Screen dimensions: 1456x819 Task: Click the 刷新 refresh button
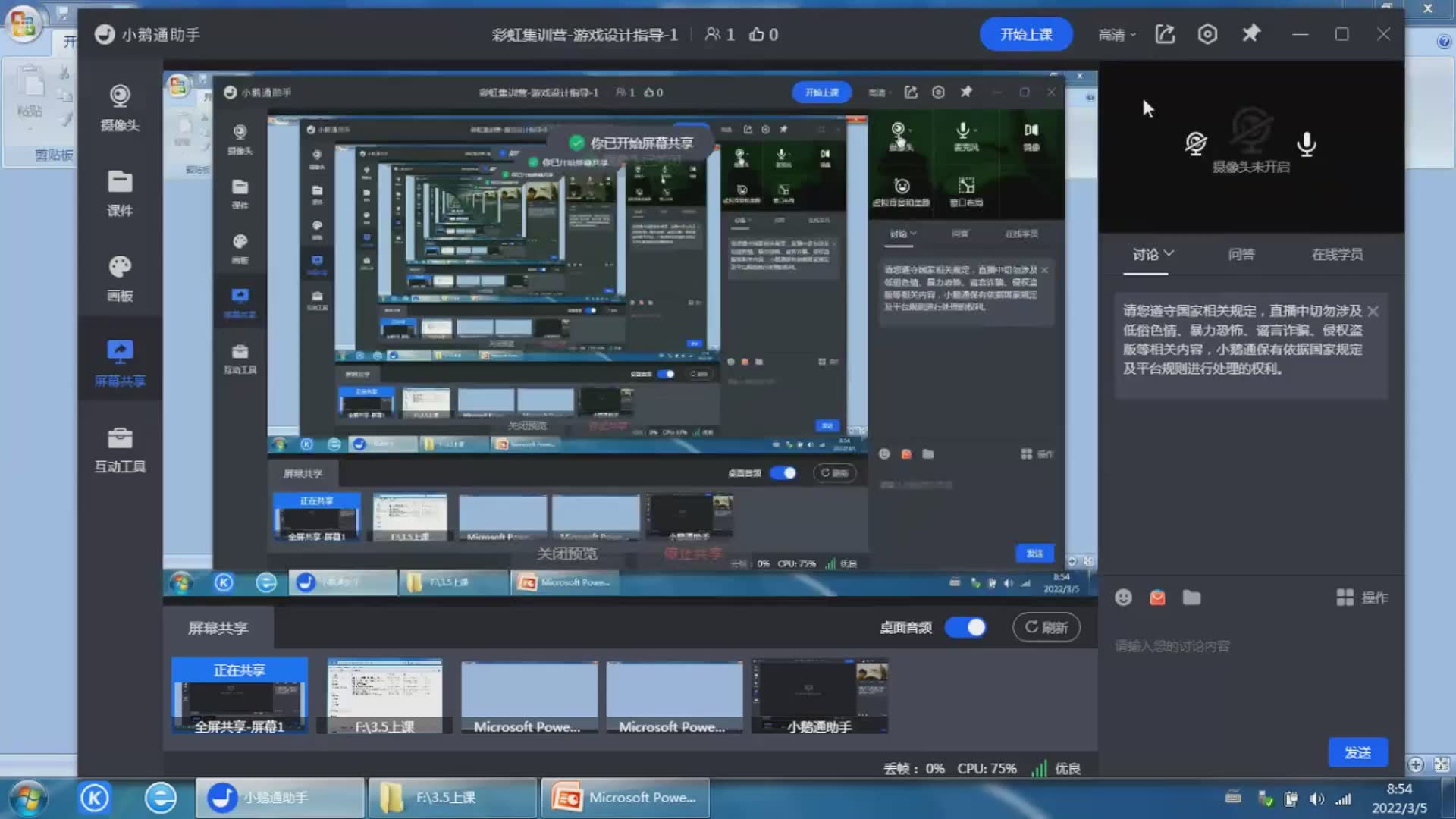(x=1046, y=627)
